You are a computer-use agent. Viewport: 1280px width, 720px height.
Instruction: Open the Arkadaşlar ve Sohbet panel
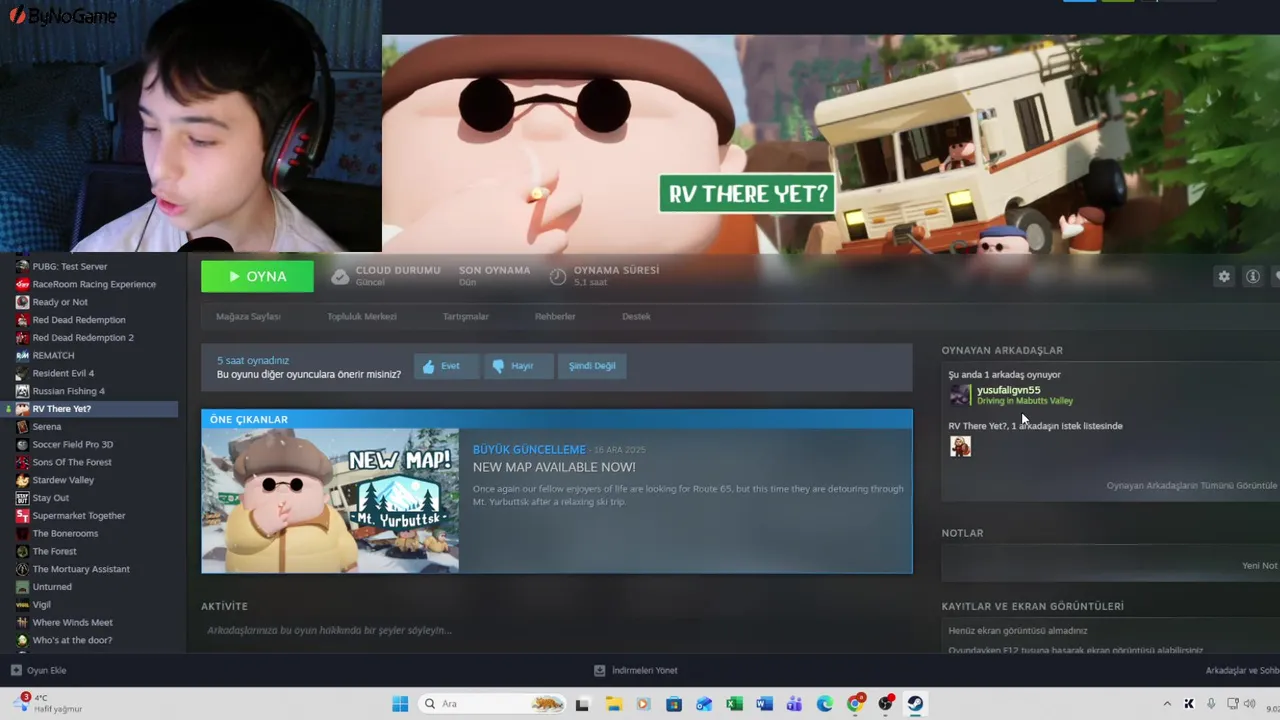coord(1242,671)
